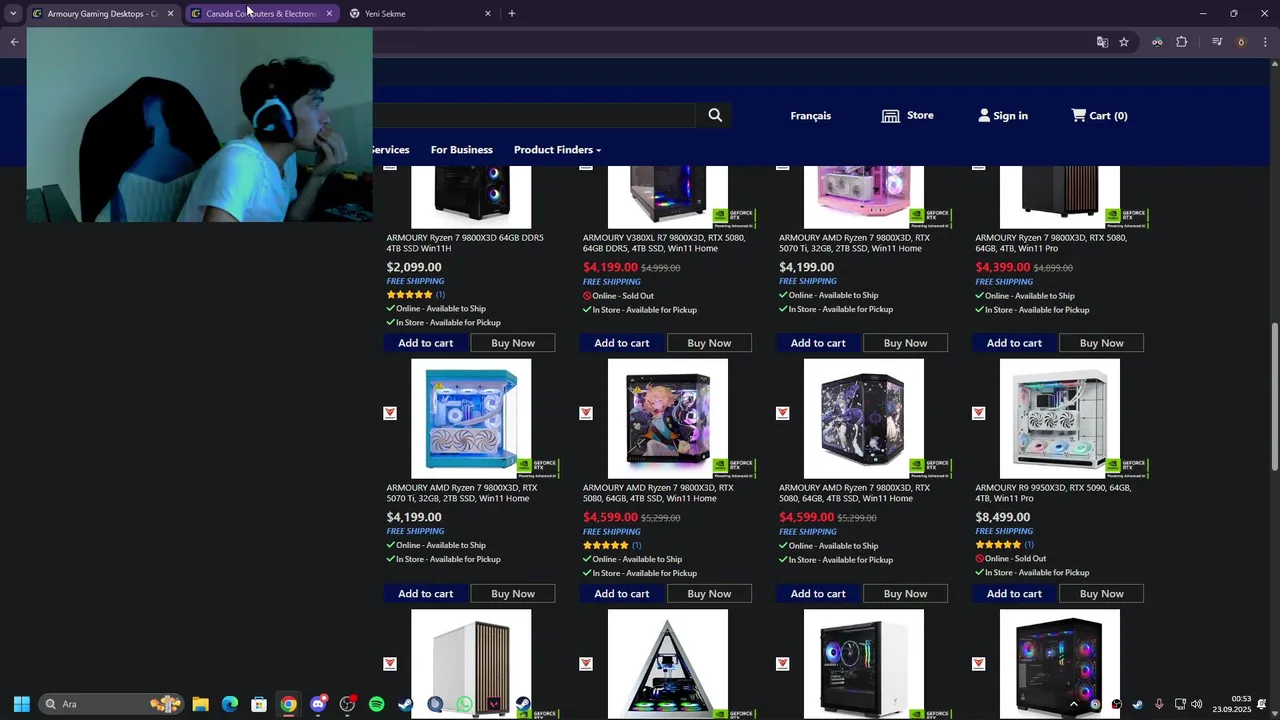
Task: Show hidden system tray icons chevron
Action: pos(1074,704)
